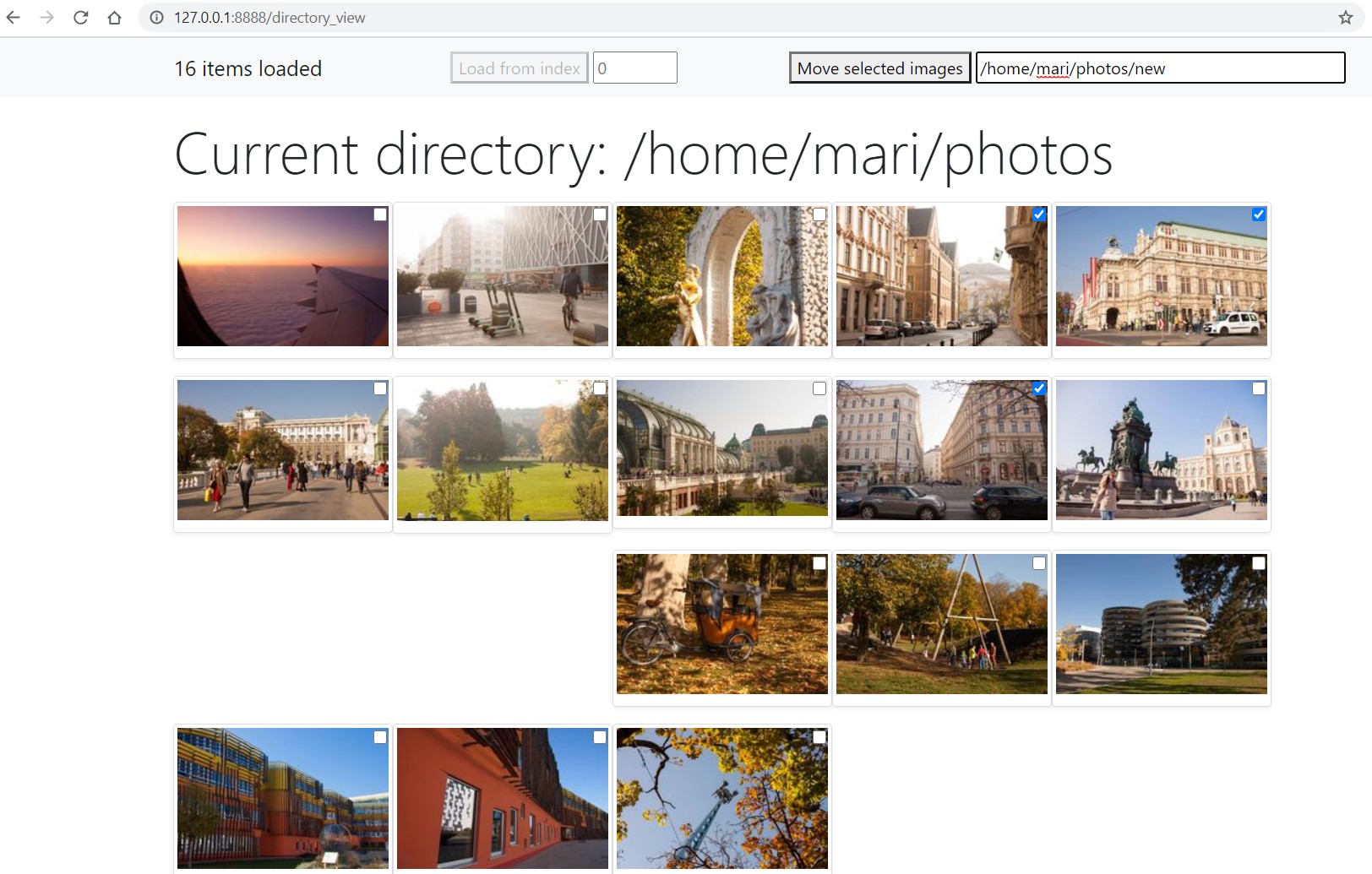Check the green park lawn photo
1372x874 pixels.
click(x=600, y=388)
